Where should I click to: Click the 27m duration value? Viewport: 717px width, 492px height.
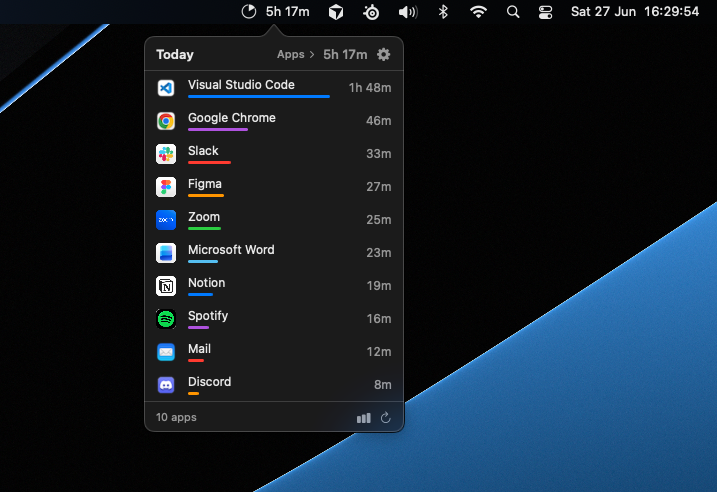pos(379,187)
